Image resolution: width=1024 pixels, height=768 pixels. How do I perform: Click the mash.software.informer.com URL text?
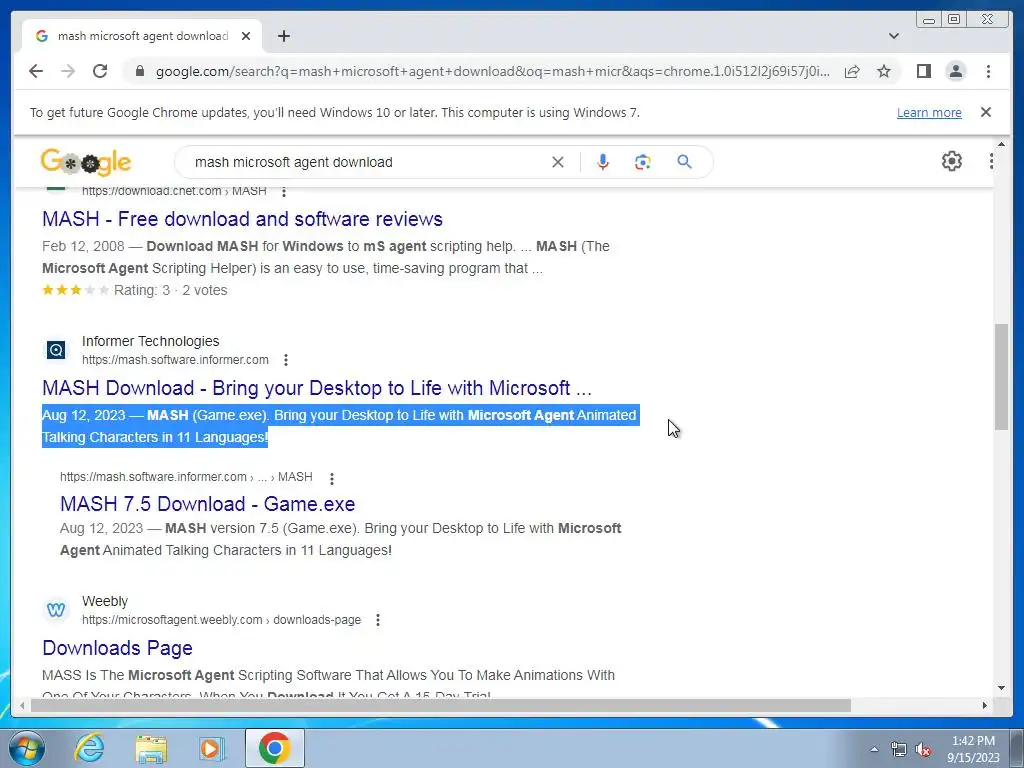coord(175,360)
